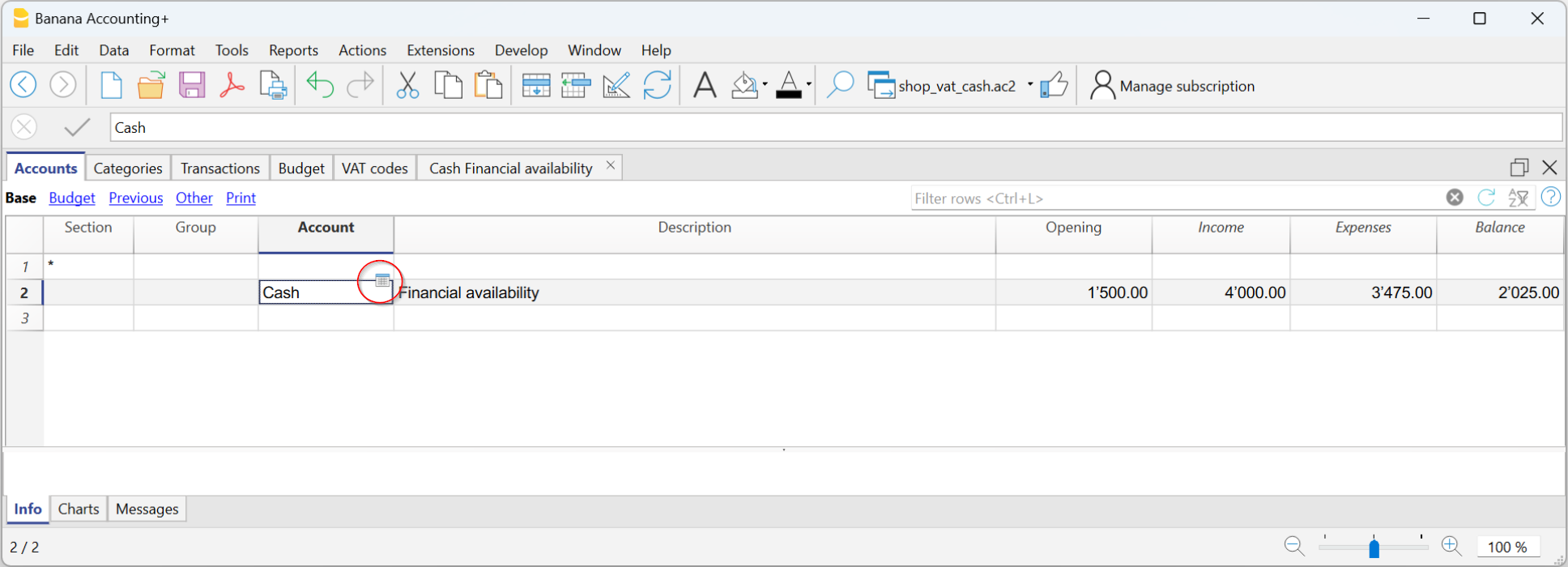Select the Balance cell 2'025.00

(x=1500, y=292)
